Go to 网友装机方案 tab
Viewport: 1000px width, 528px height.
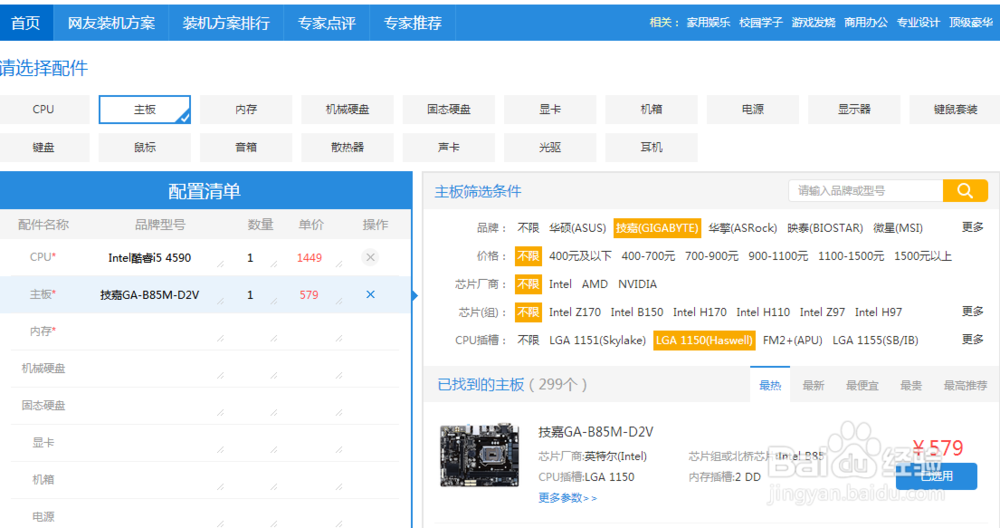coord(112,23)
